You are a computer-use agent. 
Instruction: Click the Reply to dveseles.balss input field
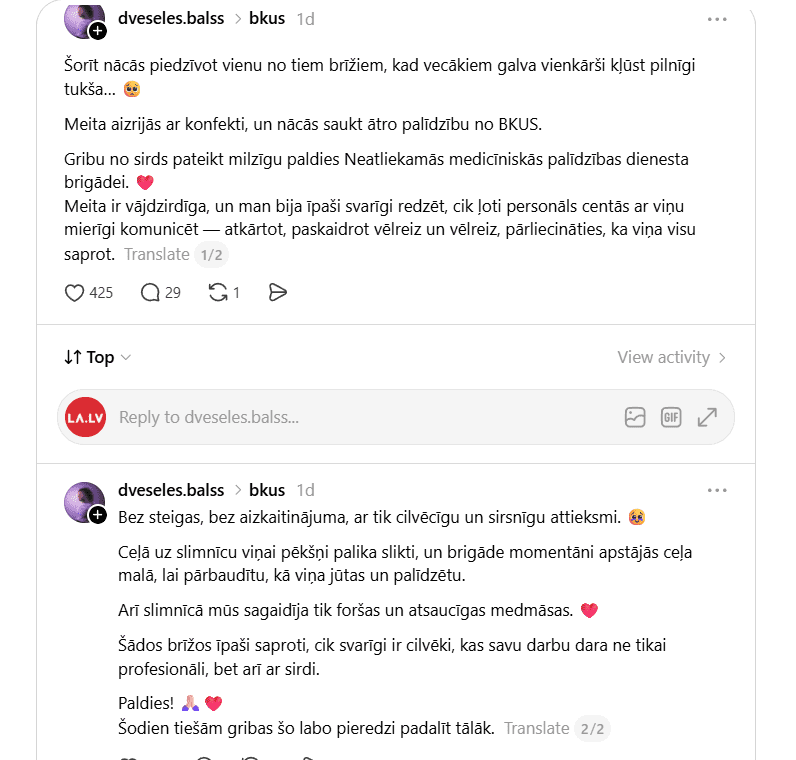(366, 417)
